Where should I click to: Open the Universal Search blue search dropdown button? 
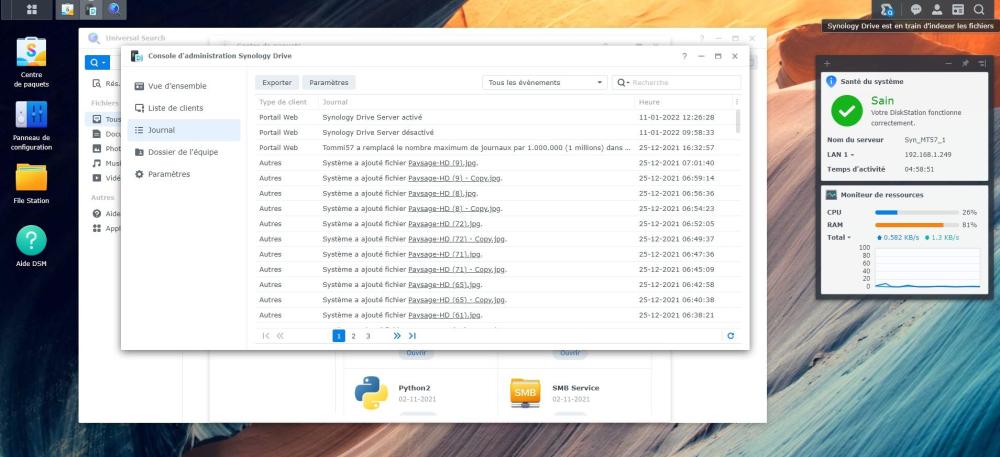coord(97,62)
